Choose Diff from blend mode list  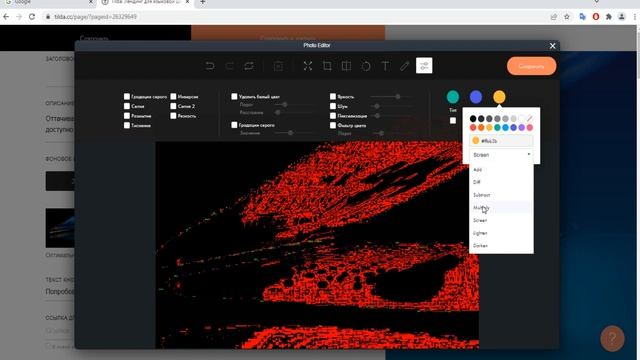[501, 182]
